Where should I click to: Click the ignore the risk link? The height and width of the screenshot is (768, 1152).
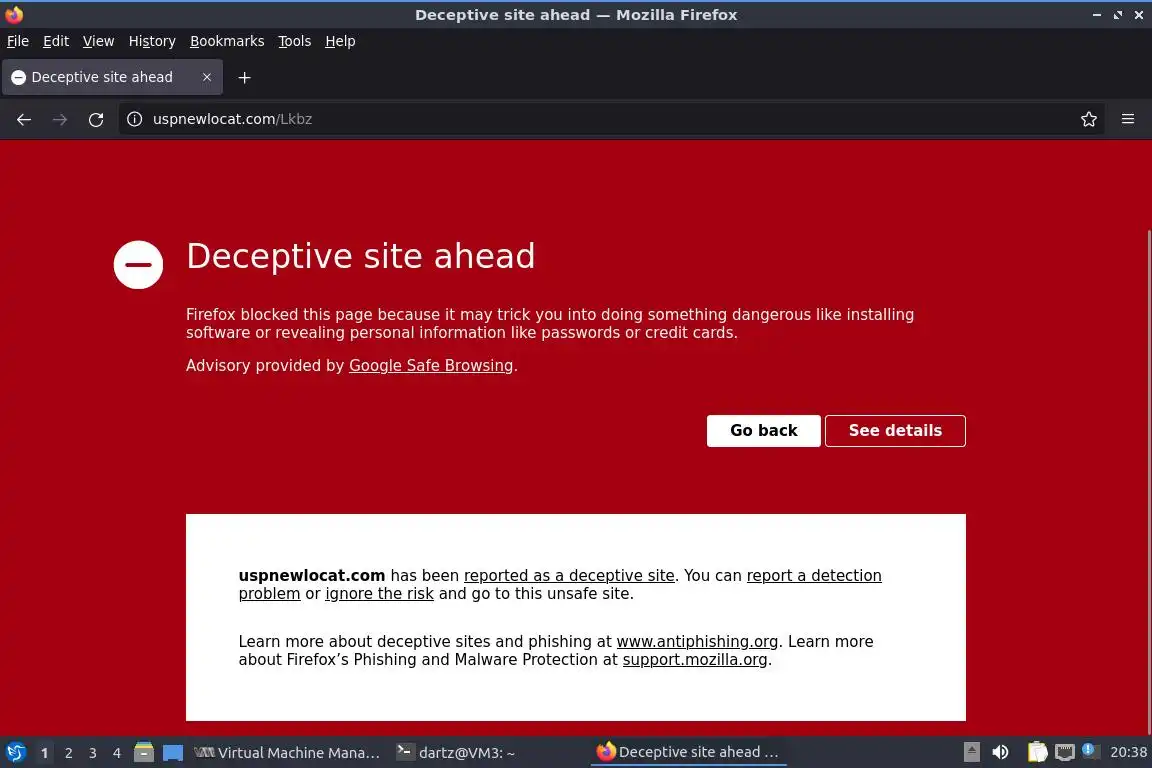[x=379, y=594]
